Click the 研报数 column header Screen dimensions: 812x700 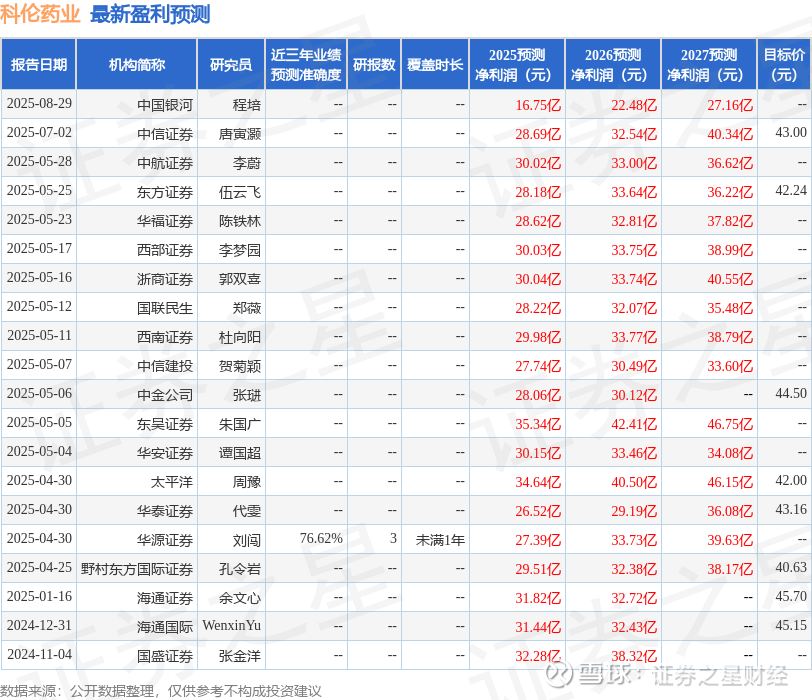(x=374, y=65)
